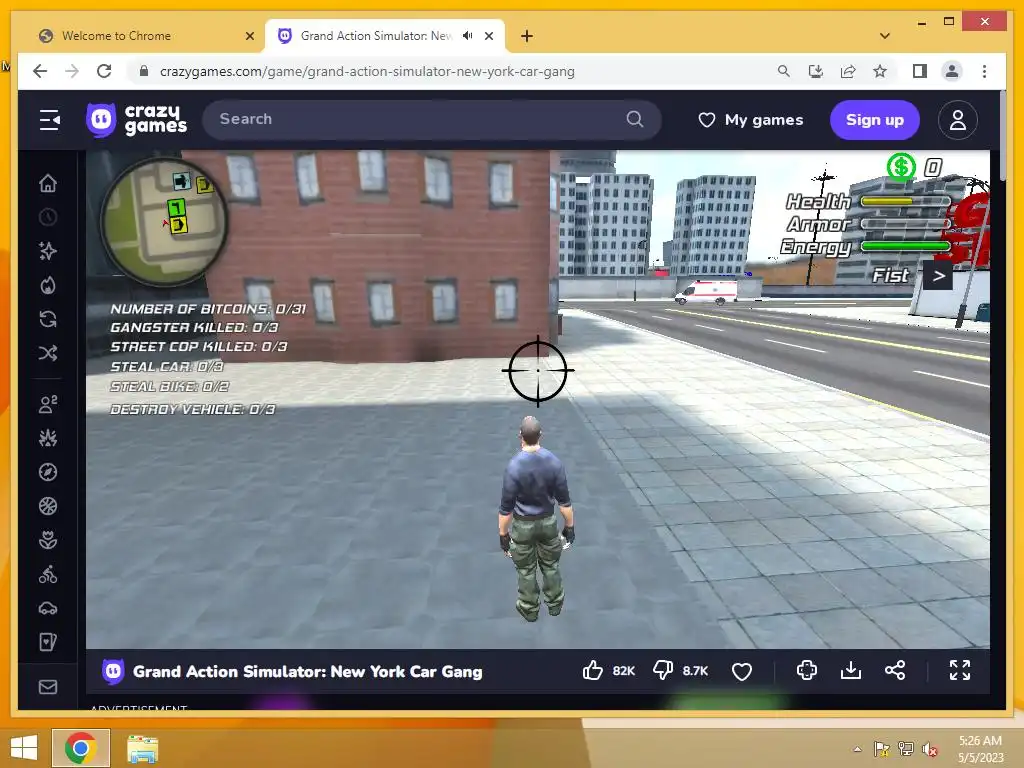Viewport: 1024px width, 768px height.
Task: Add game to favorites with heart icon
Action: coord(742,671)
